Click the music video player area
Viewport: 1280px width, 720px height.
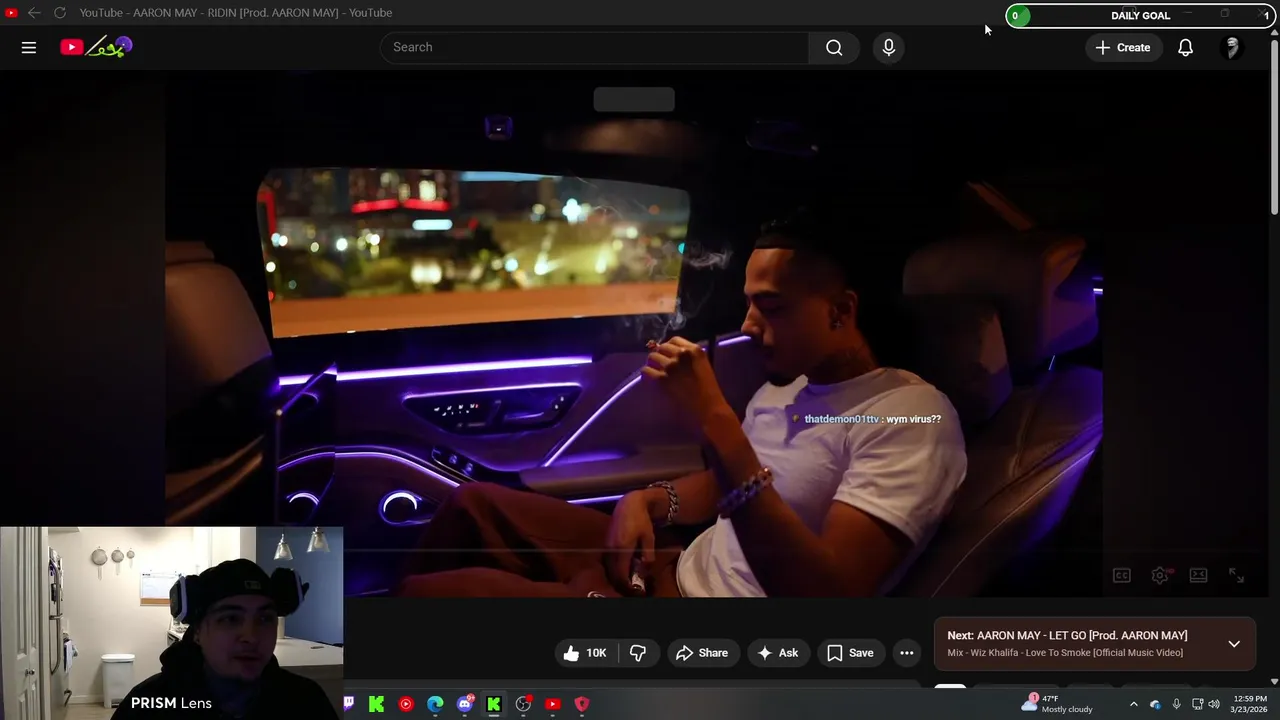[x=634, y=335]
